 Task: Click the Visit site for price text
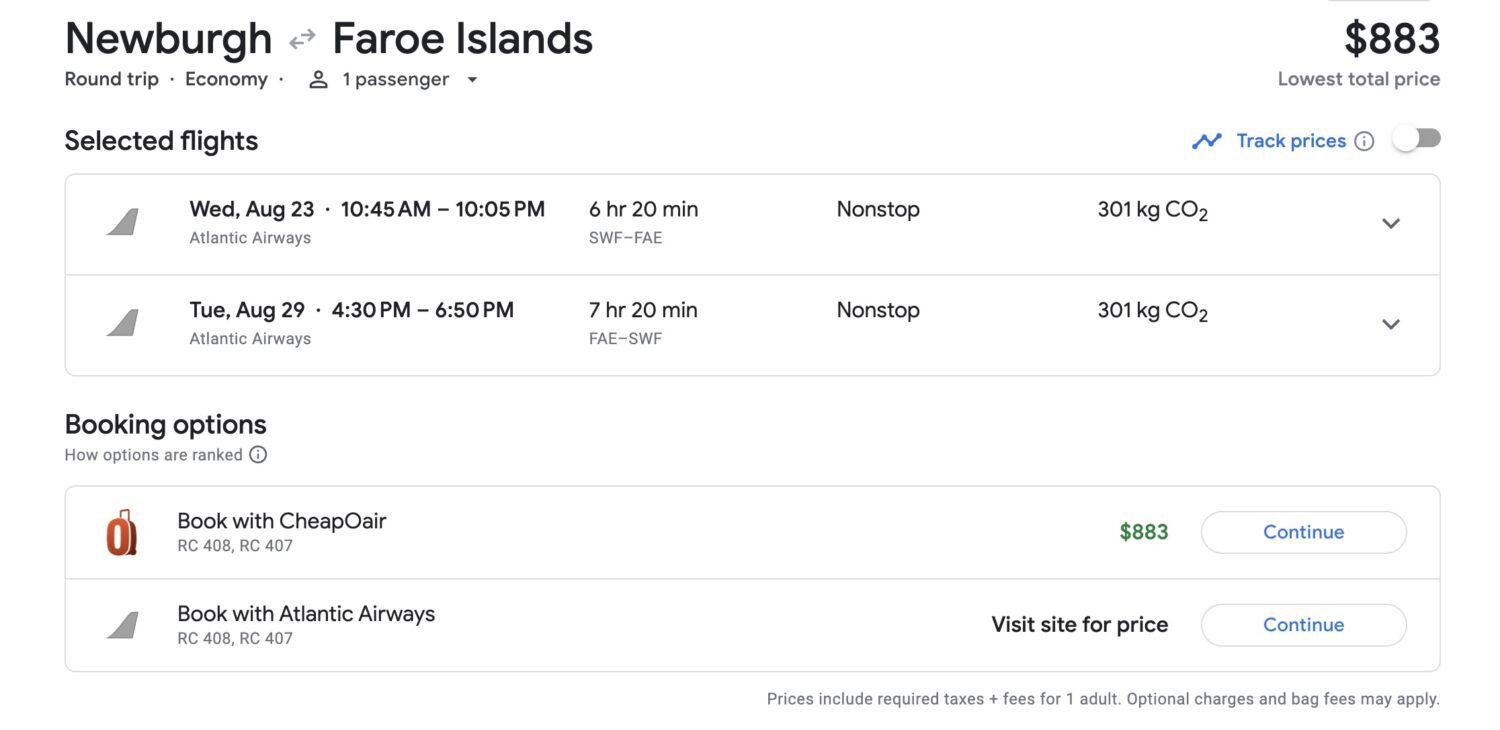[1079, 624]
